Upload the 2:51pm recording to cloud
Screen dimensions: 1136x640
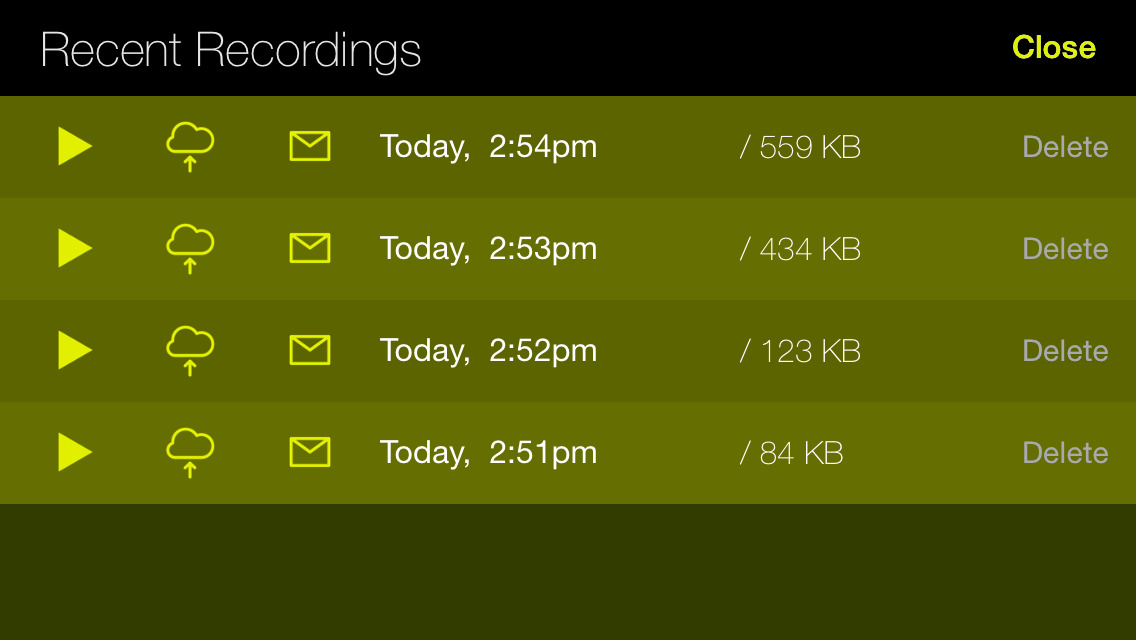190,452
